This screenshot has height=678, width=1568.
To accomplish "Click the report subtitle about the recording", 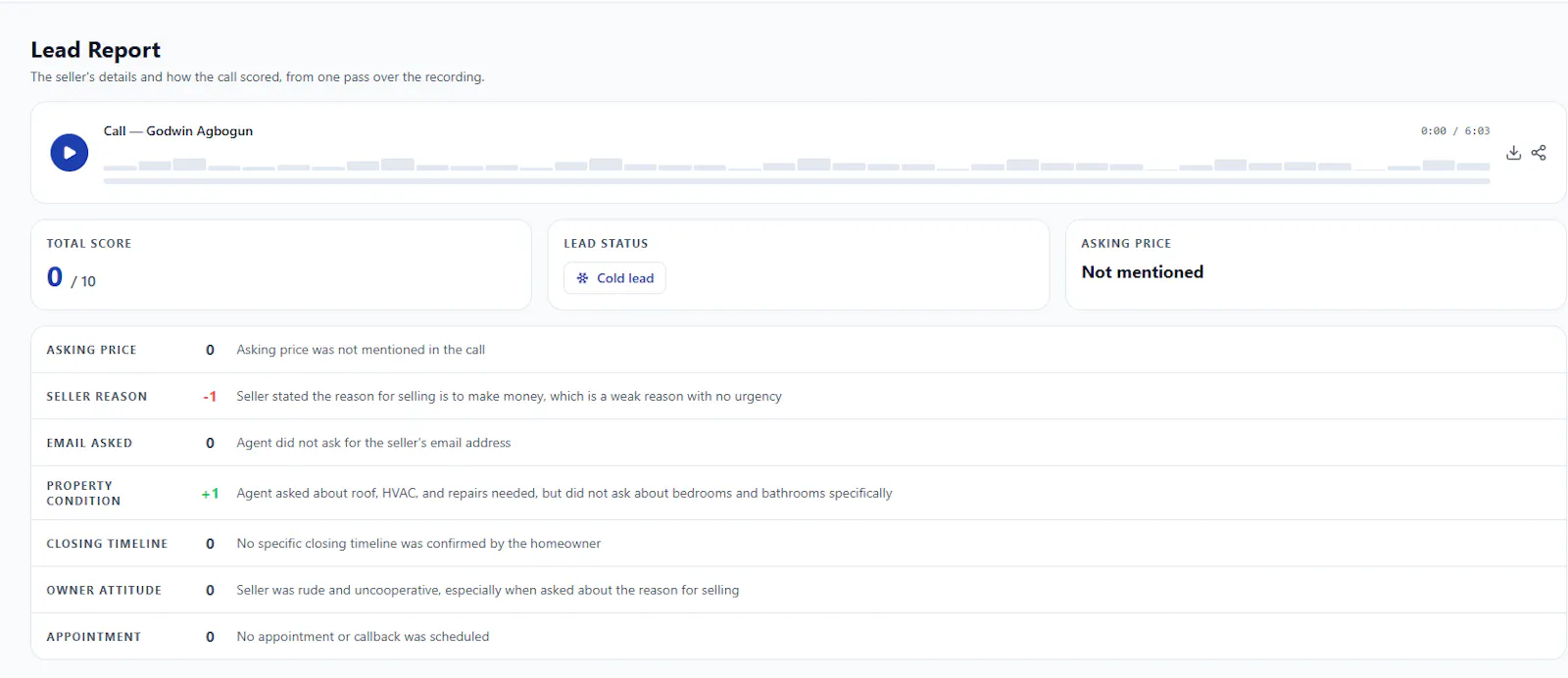I will (258, 76).
